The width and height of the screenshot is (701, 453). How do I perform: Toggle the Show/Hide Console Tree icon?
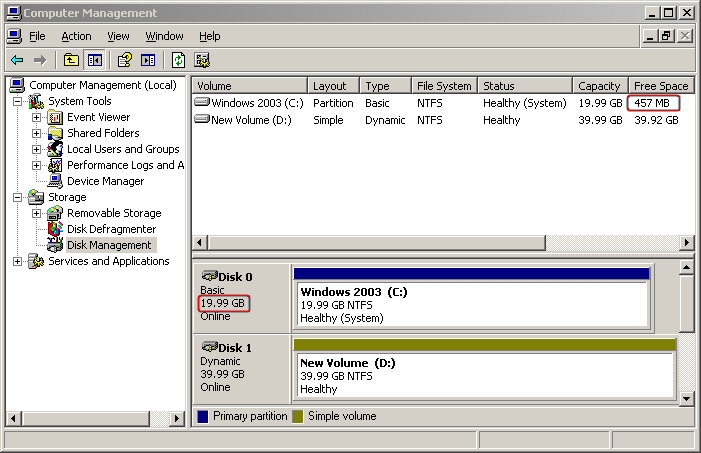coord(95,60)
